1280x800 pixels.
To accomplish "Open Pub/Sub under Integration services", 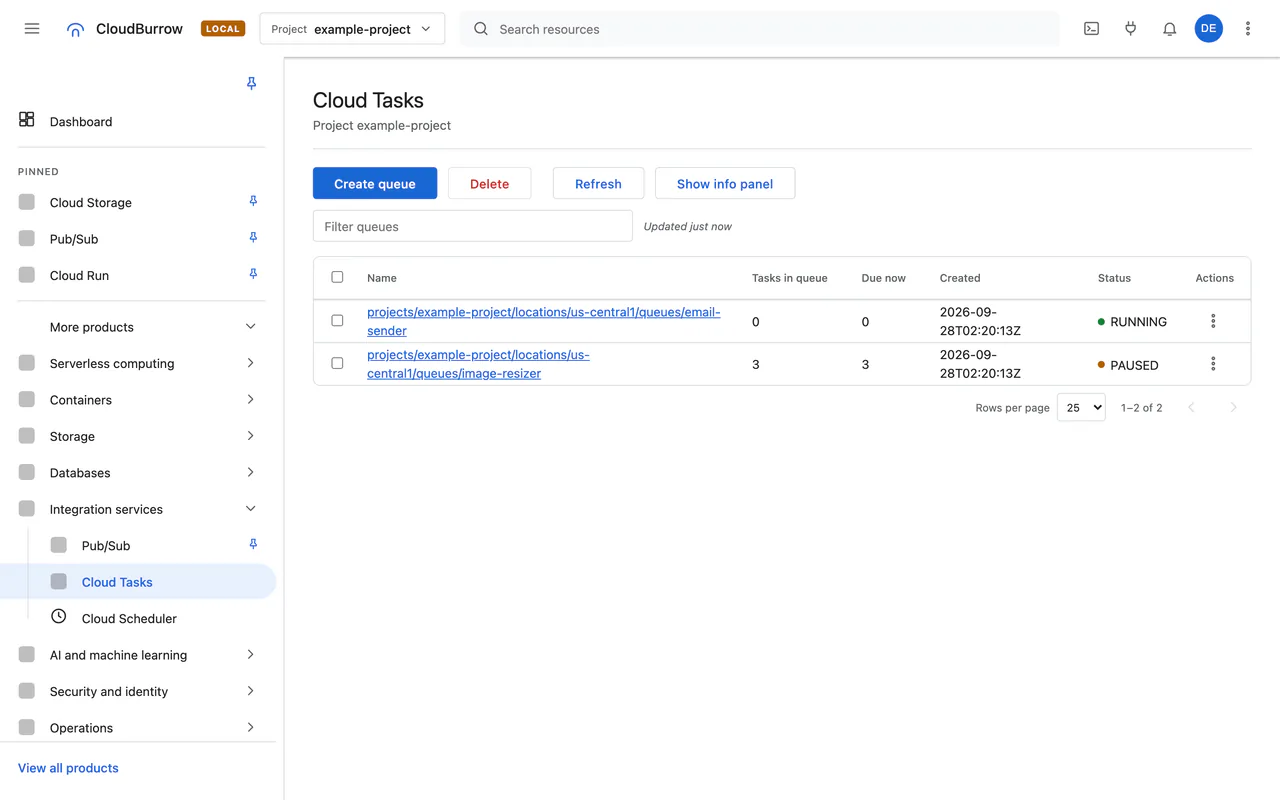I will coord(106,545).
